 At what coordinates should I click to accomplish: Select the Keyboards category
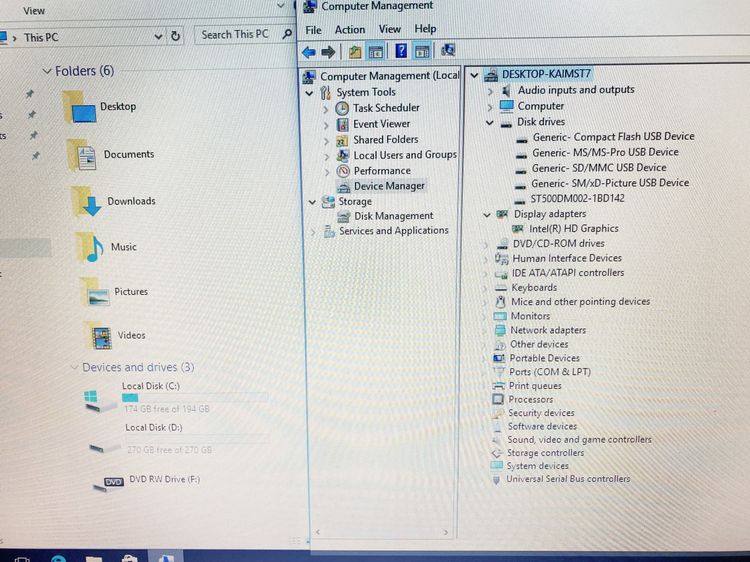coord(534,287)
